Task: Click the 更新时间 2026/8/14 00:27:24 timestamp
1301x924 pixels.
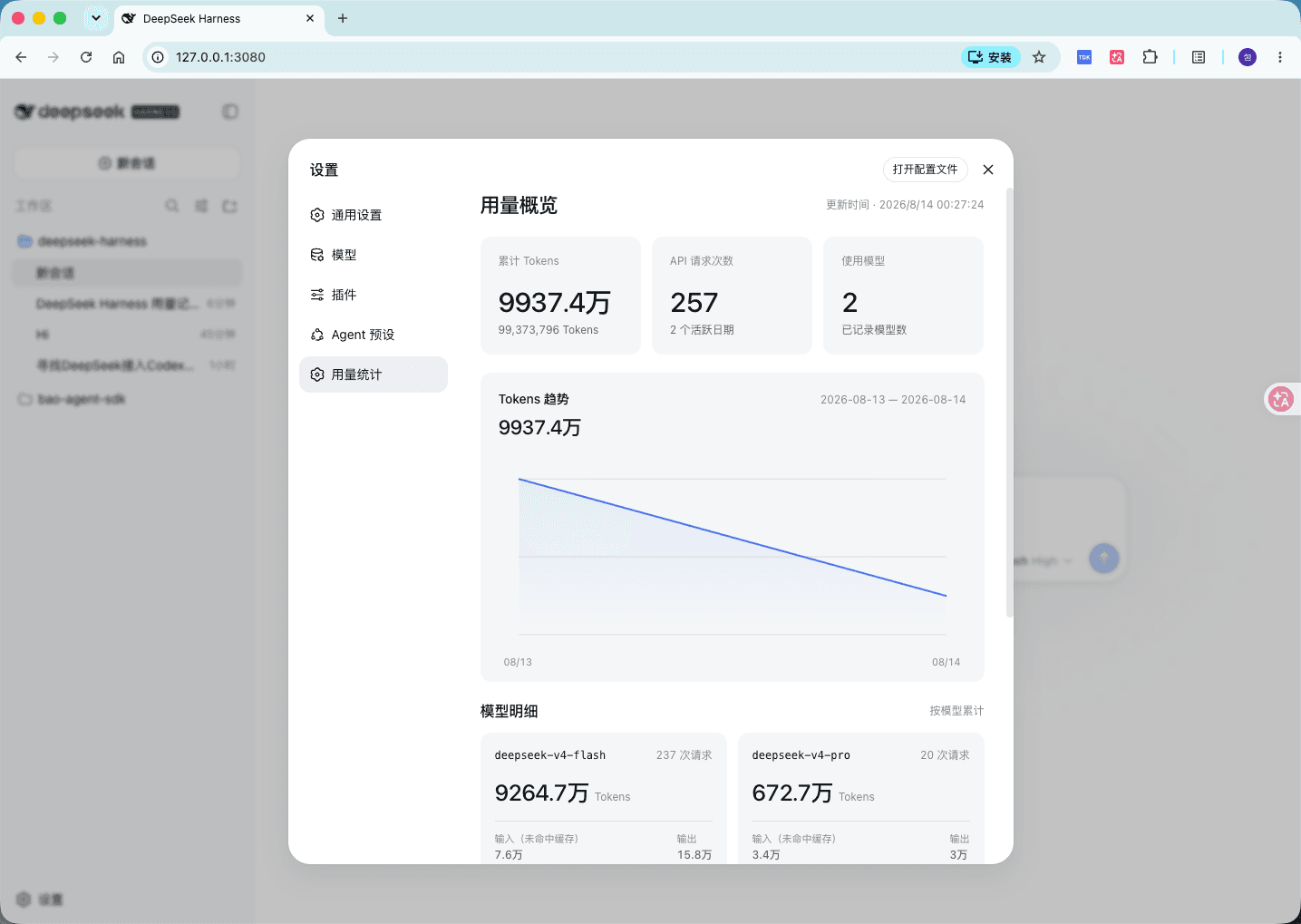Action: pyautogui.click(x=905, y=205)
